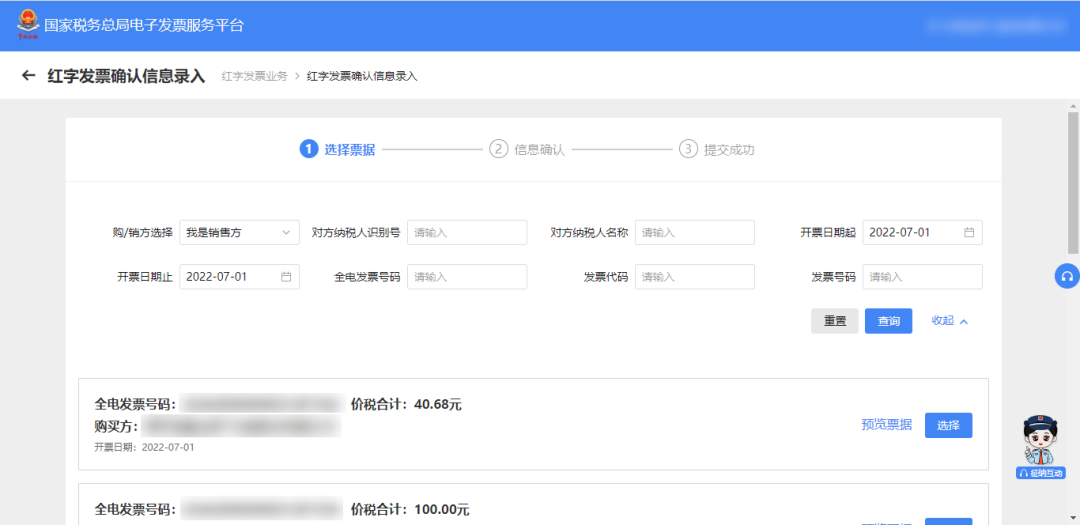Click the 国家税务总局电子发票服务平台 title
Screen dimensions: 1080x525
(x=144, y=25)
